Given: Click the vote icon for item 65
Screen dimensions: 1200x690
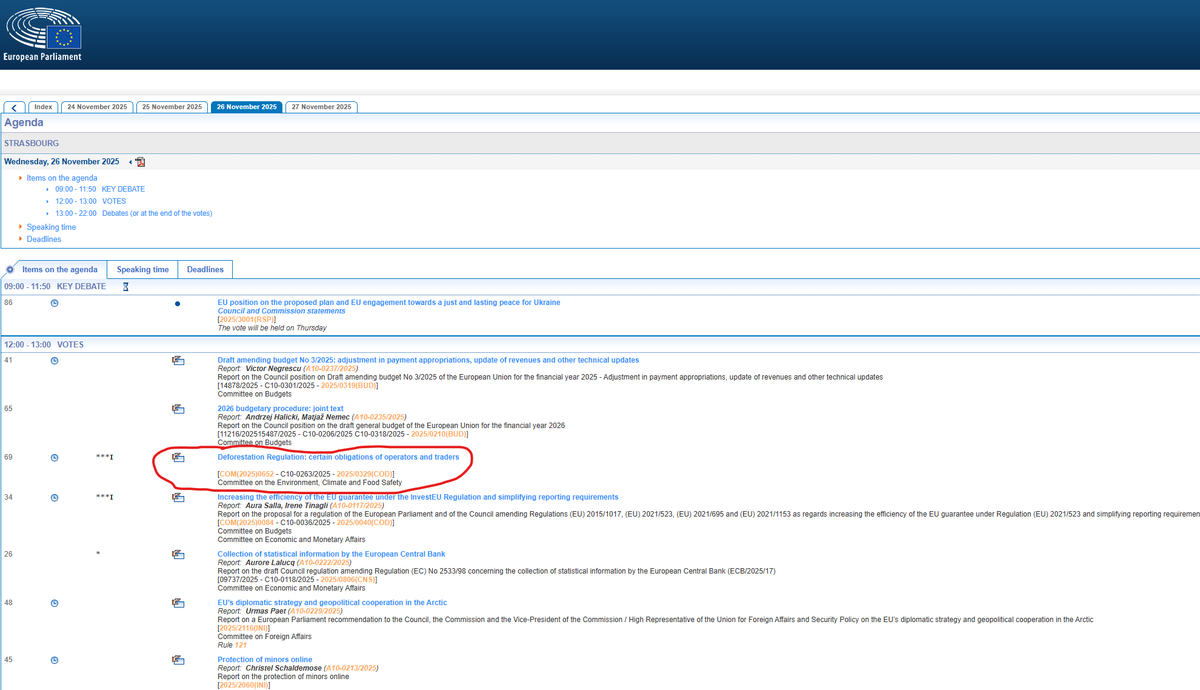Looking at the screenshot, I should 178,409.
